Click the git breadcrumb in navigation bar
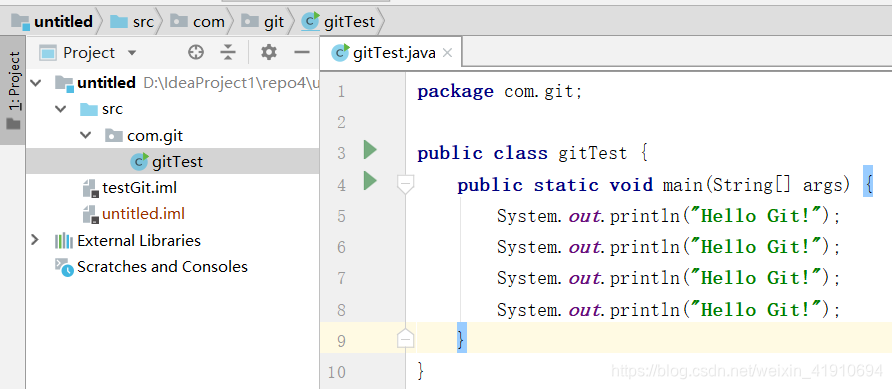Image resolution: width=892 pixels, height=389 pixels. [x=262, y=22]
